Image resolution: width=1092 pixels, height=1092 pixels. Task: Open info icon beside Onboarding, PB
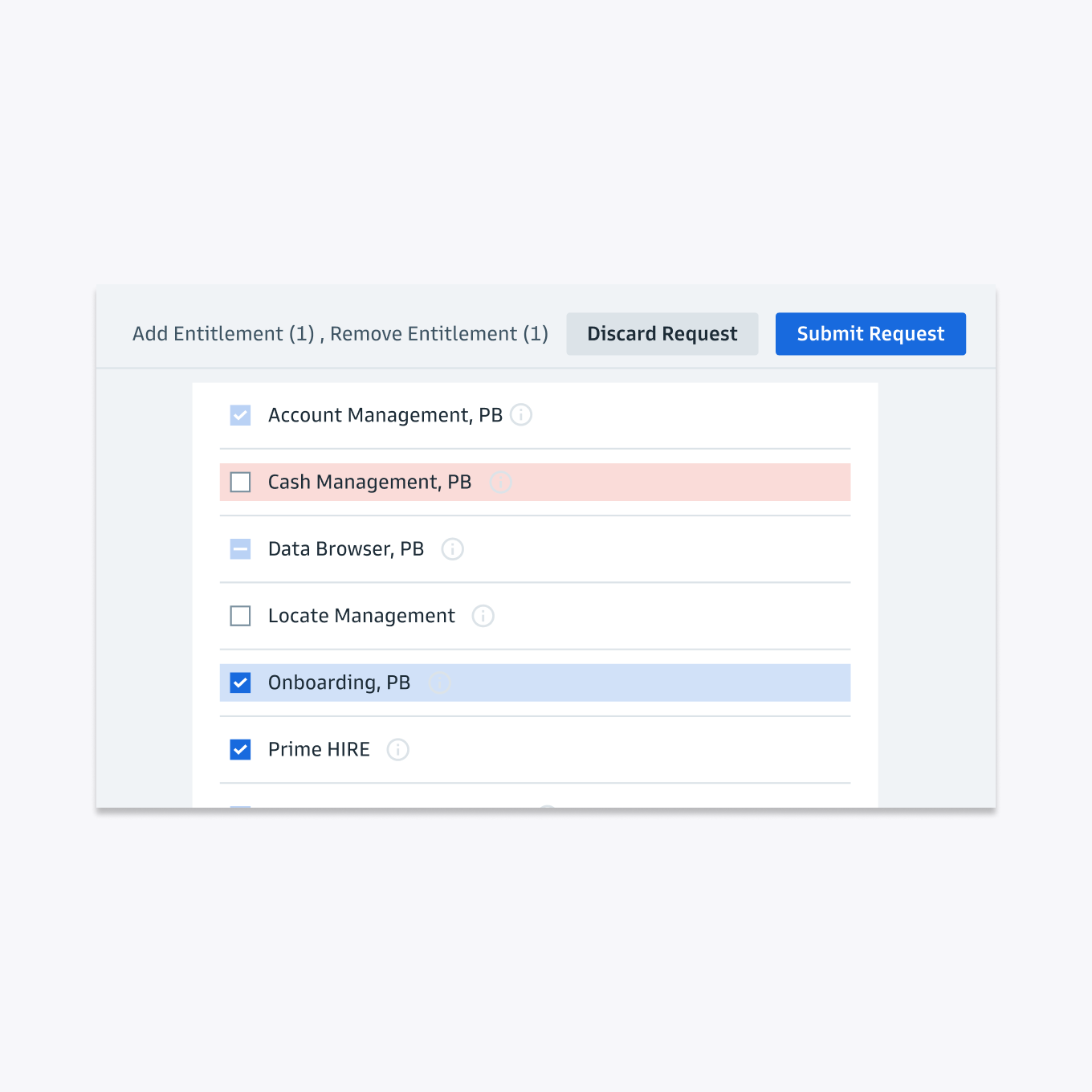(440, 682)
